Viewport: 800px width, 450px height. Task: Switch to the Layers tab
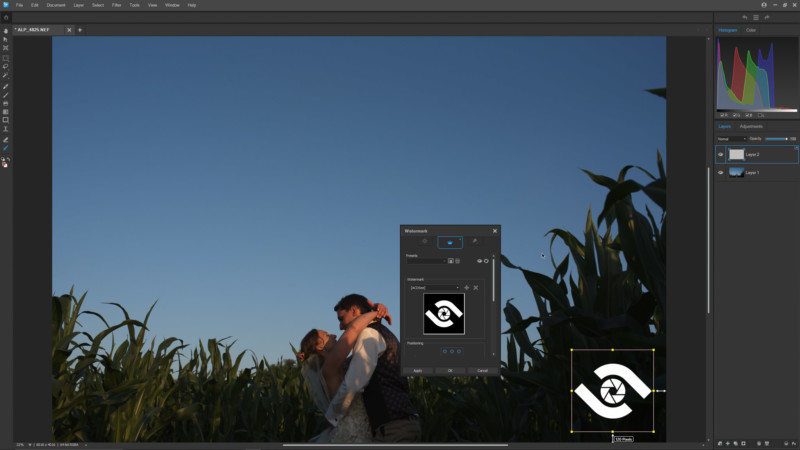coord(724,127)
